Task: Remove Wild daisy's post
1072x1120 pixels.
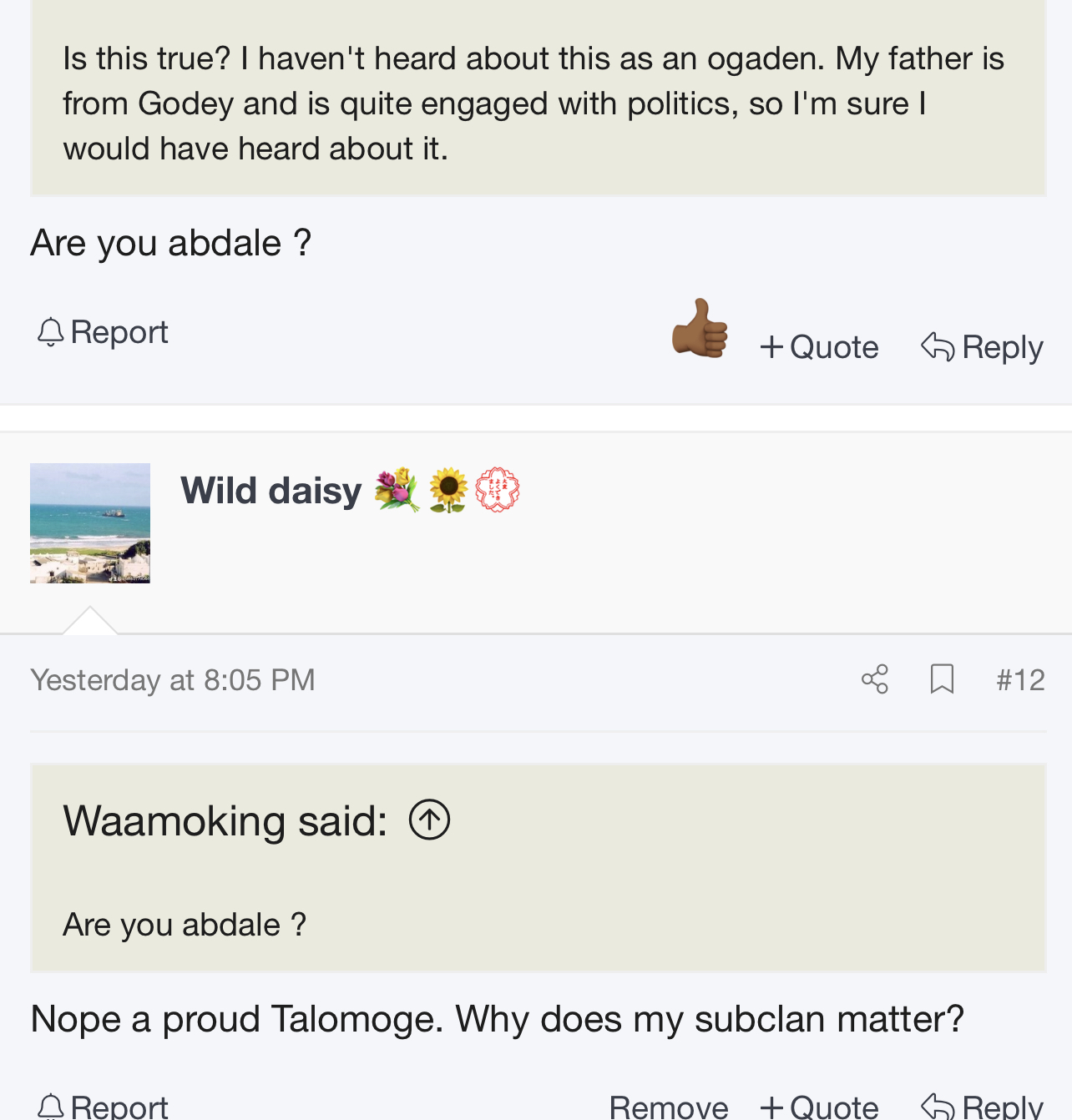Action: point(669,1107)
